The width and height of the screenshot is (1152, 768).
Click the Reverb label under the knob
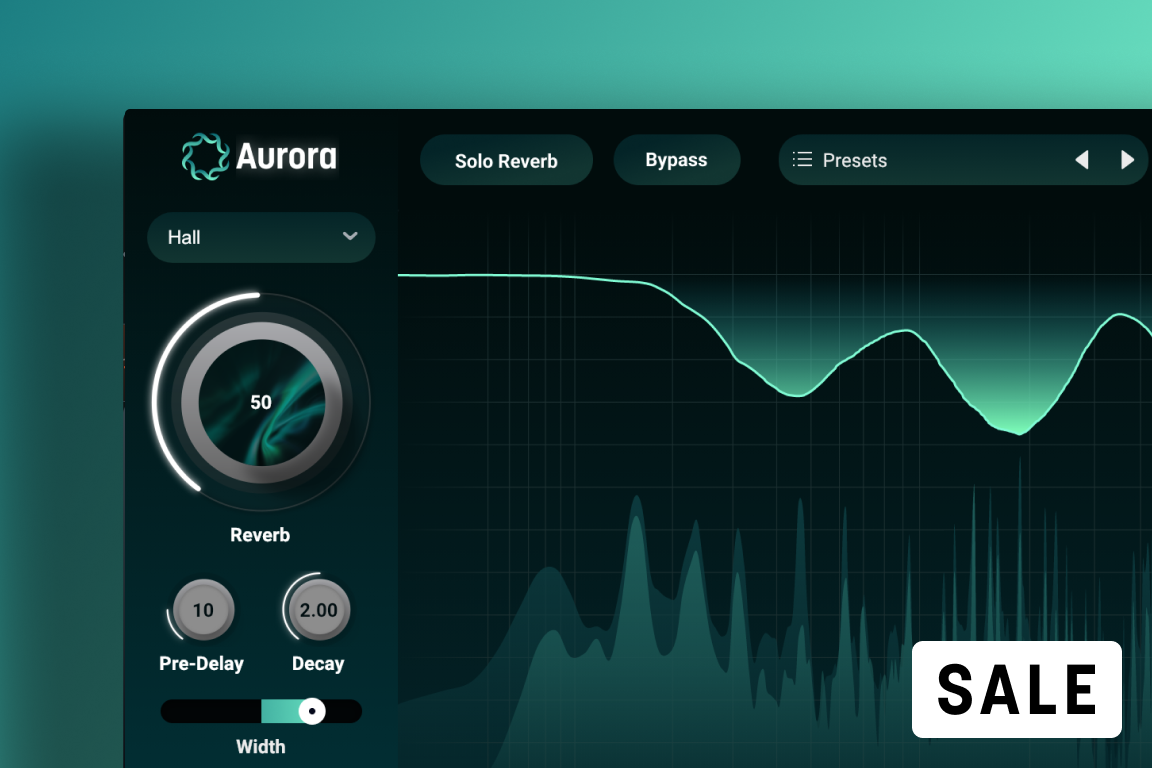260,535
